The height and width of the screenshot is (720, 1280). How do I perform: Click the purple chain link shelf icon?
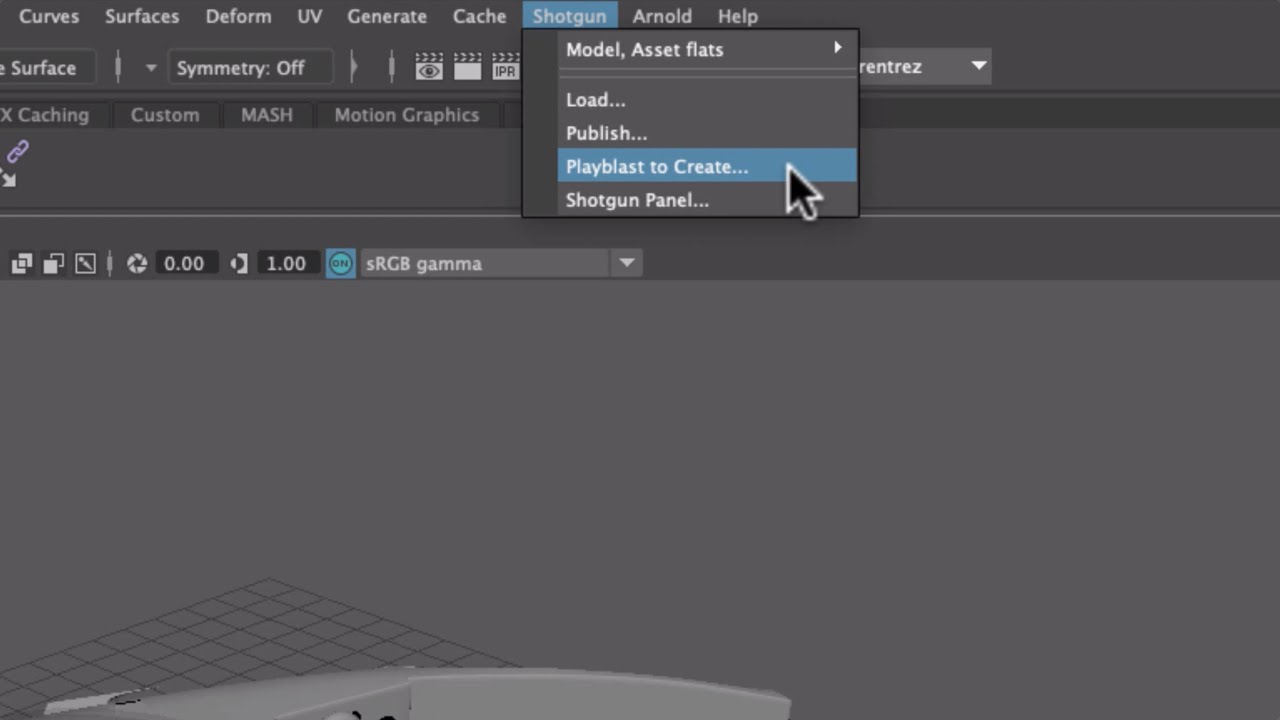[18, 152]
